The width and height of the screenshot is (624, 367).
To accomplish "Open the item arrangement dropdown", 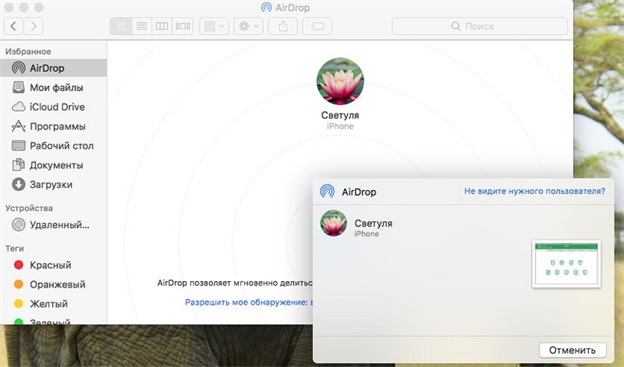I will point(214,26).
